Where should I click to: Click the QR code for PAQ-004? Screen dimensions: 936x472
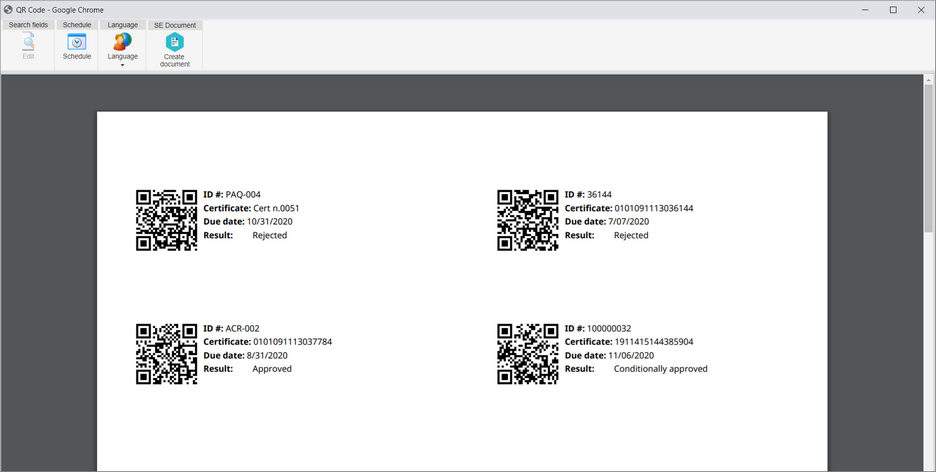pos(167,220)
